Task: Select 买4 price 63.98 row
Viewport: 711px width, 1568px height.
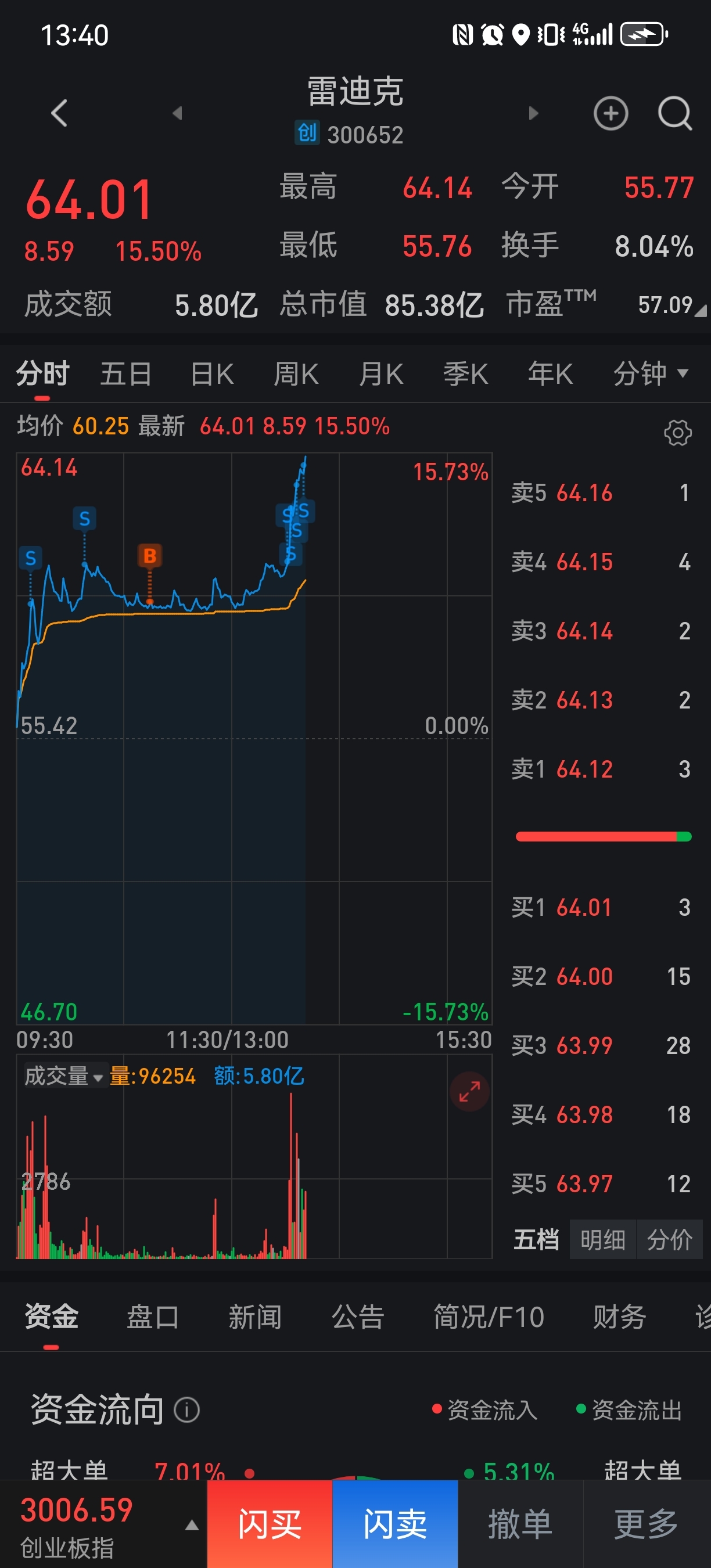Action: point(601,1114)
